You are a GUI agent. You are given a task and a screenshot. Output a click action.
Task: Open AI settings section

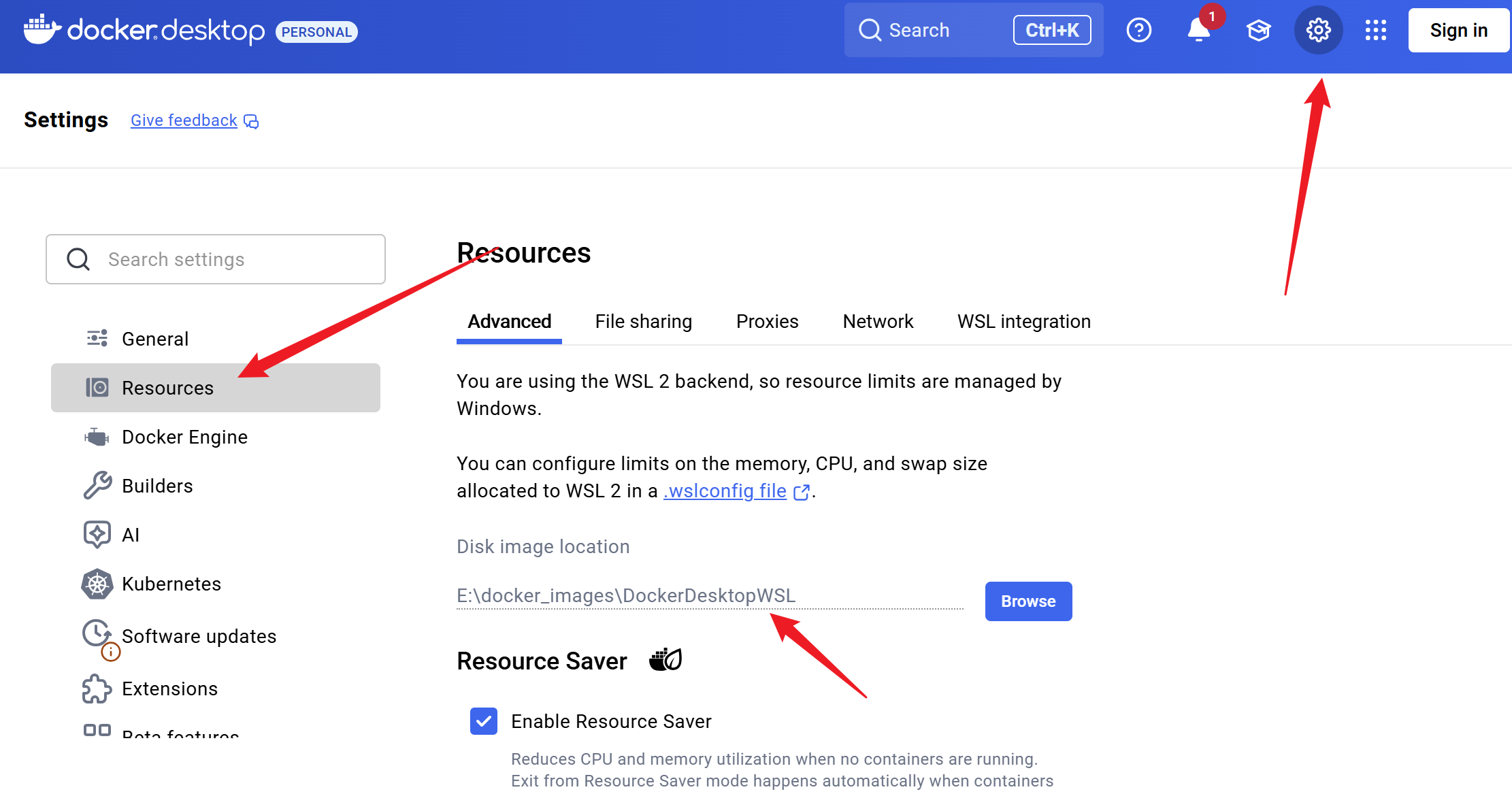coord(216,534)
